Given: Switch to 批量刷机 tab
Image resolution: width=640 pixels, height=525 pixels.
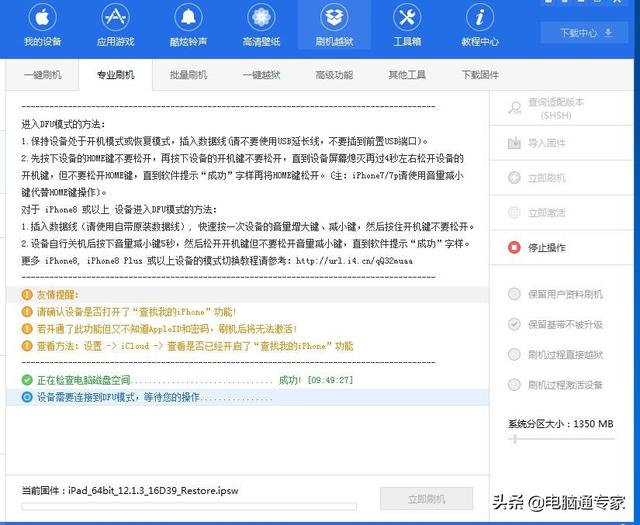Looking at the screenshot, I should pyautogui.click(x=188, y=75).
